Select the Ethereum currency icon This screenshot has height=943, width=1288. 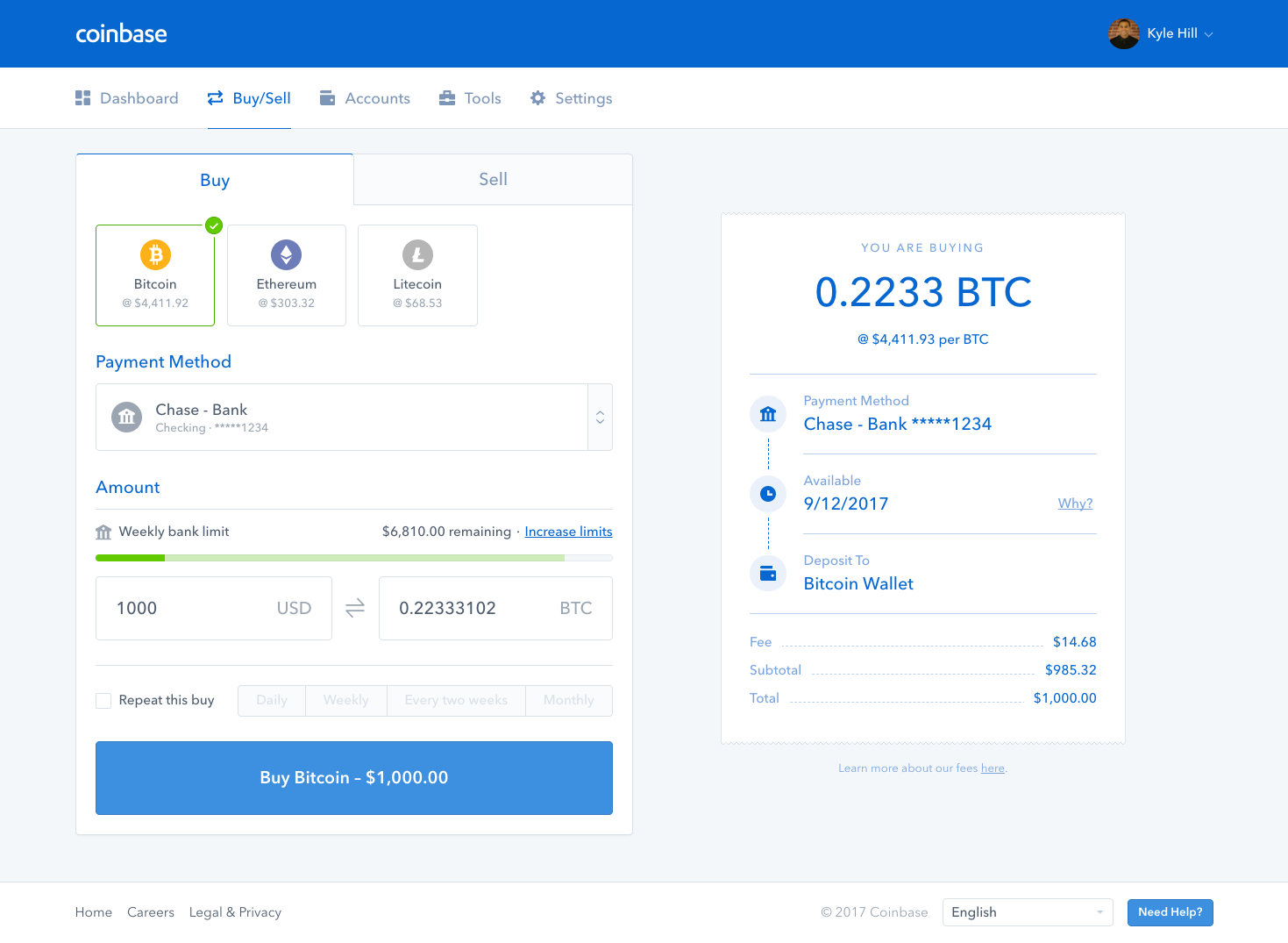287,255
